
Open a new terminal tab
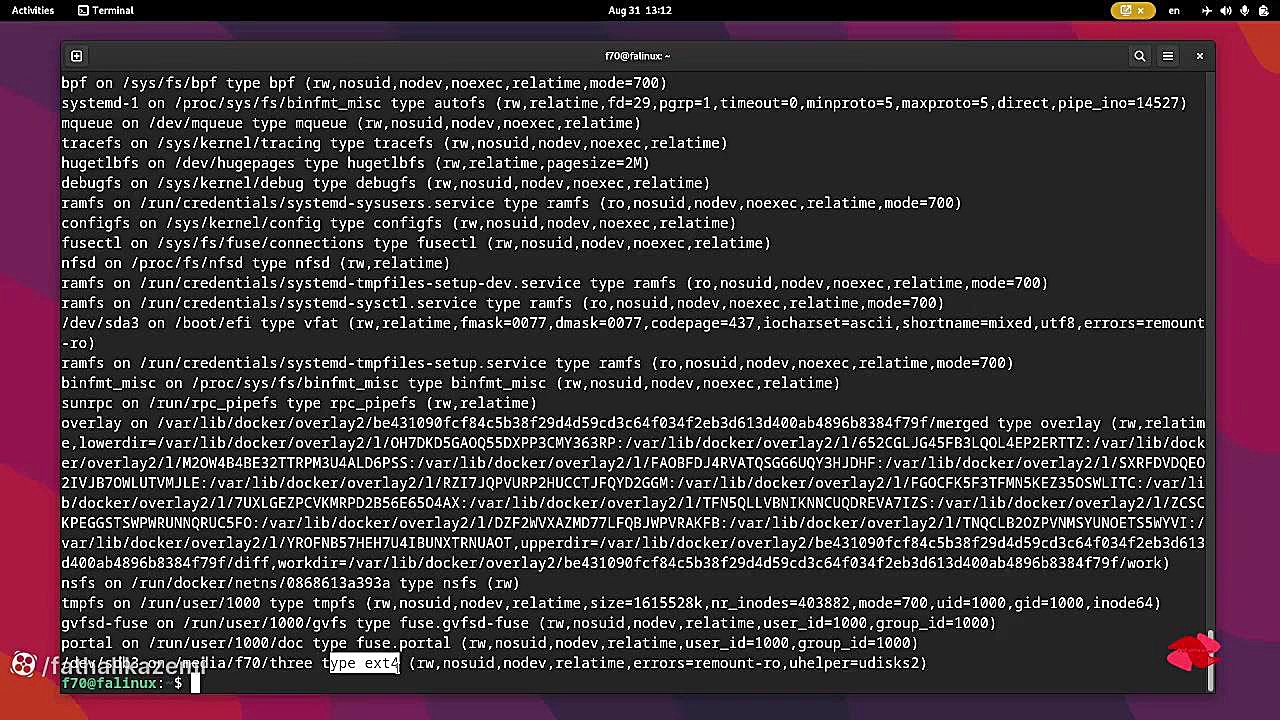coord(76,56)
